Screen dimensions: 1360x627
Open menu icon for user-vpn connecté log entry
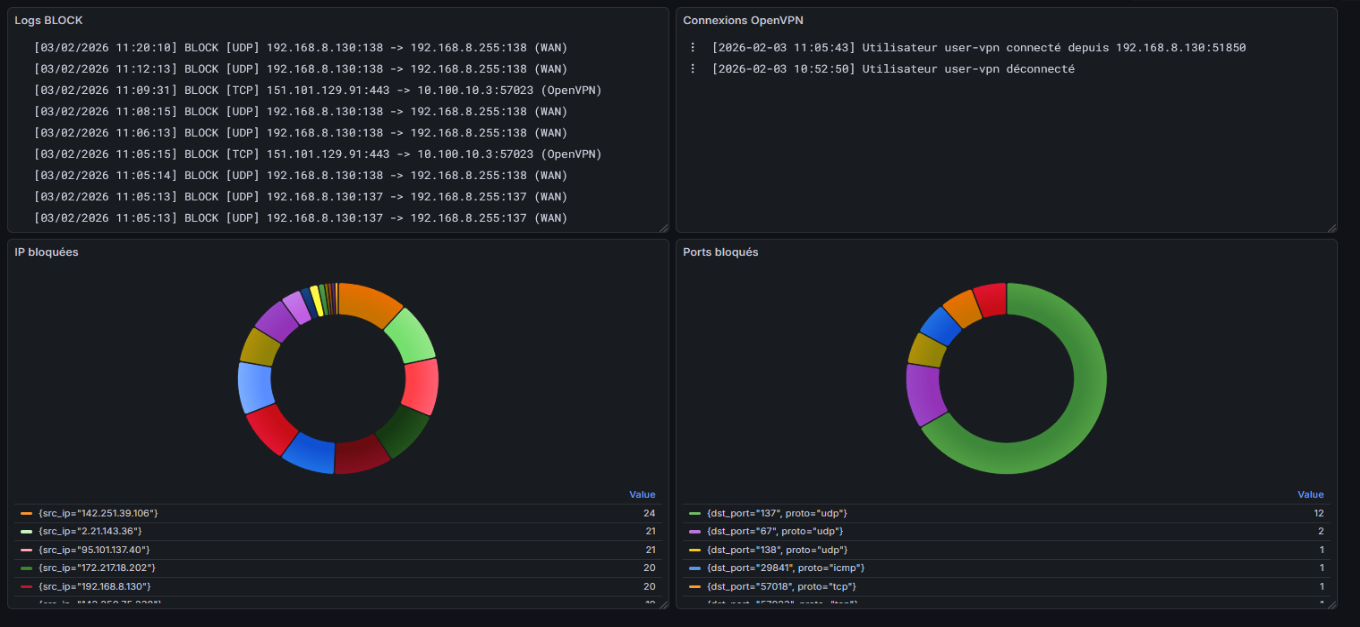[692, 48]
